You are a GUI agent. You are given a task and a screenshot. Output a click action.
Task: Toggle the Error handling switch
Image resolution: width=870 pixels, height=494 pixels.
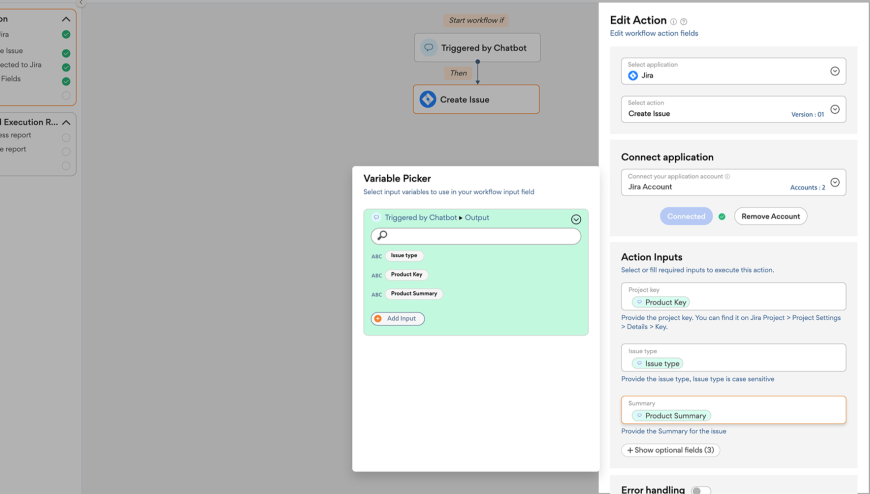(x=701, y=490)
